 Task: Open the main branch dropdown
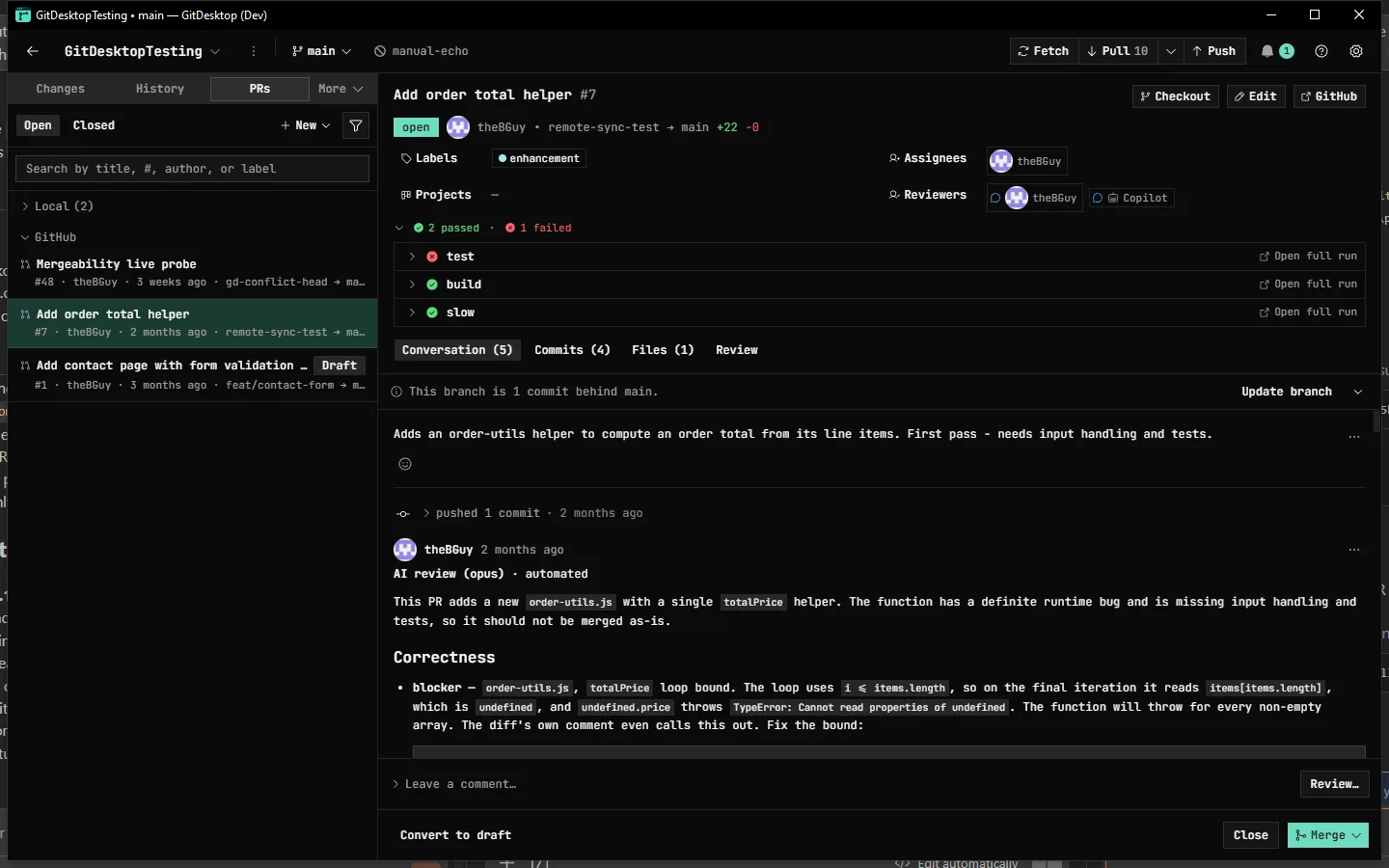point(321,51)
